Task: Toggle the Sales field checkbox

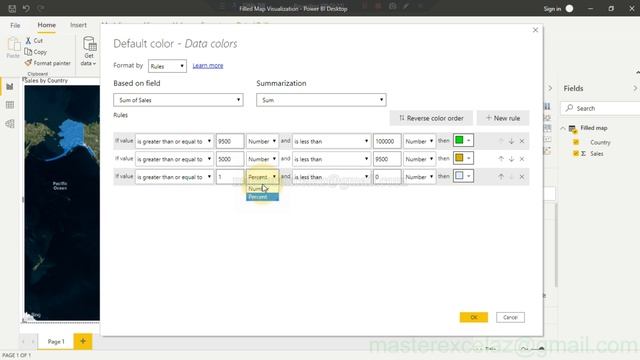Action: click(x=576, y=153)
